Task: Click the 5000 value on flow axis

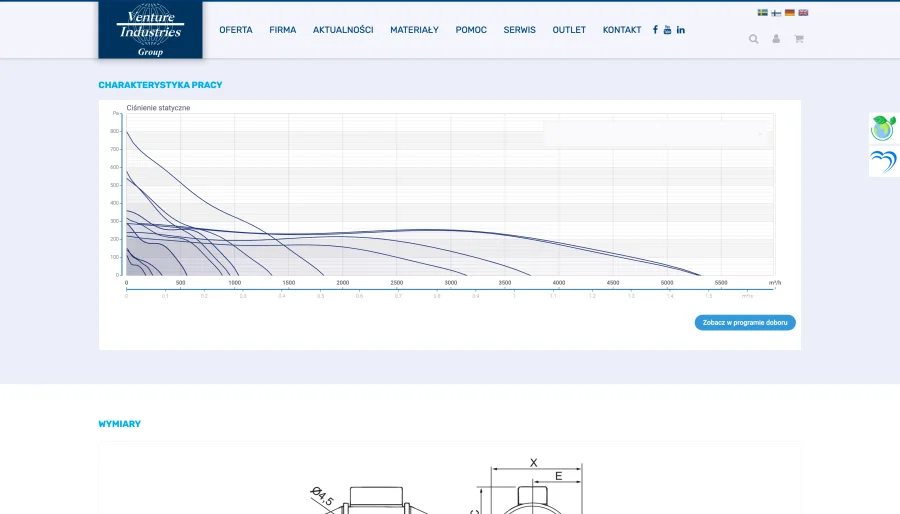Action: point(667,283)
